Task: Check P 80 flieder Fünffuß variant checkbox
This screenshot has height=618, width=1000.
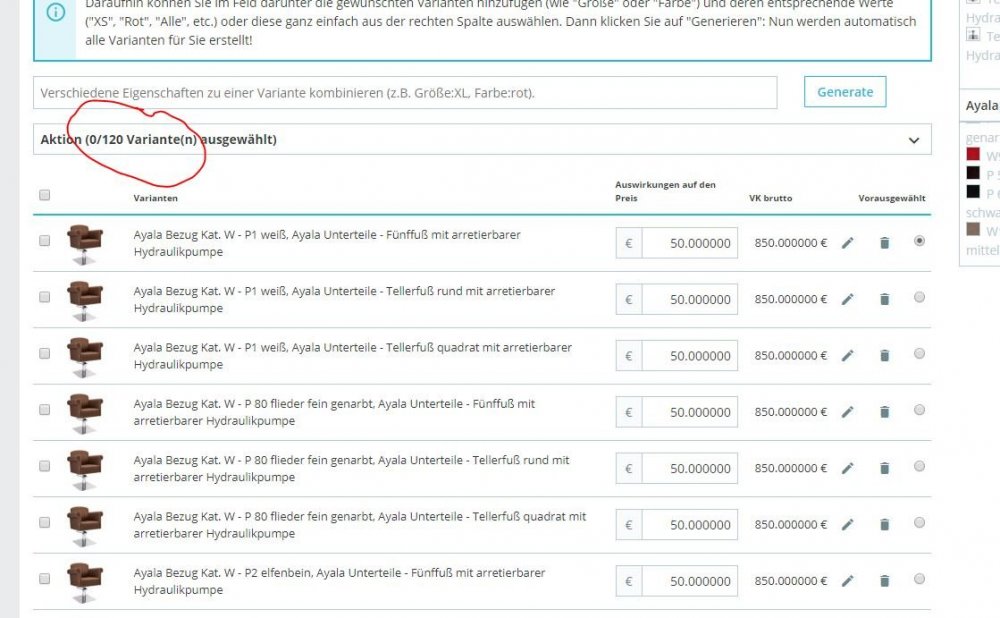Action: (x=45, y=409)
